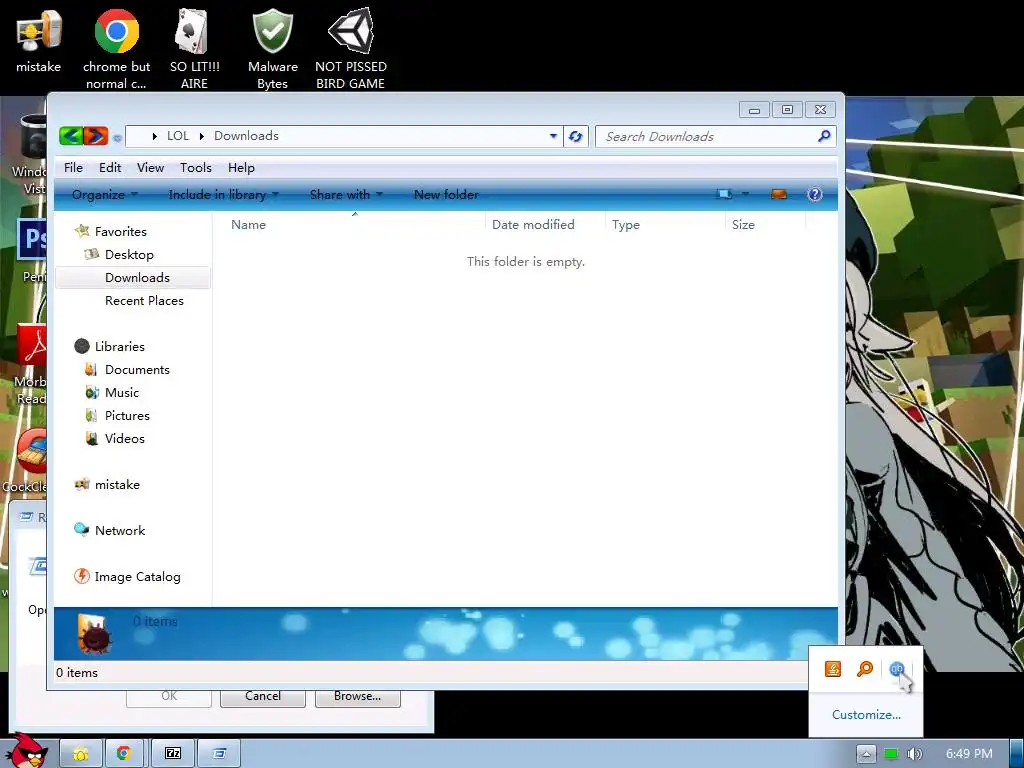Click the arrow before LOL in the address path
The width and height of the screenshot is (1024, 768).
tap(154, 136)
